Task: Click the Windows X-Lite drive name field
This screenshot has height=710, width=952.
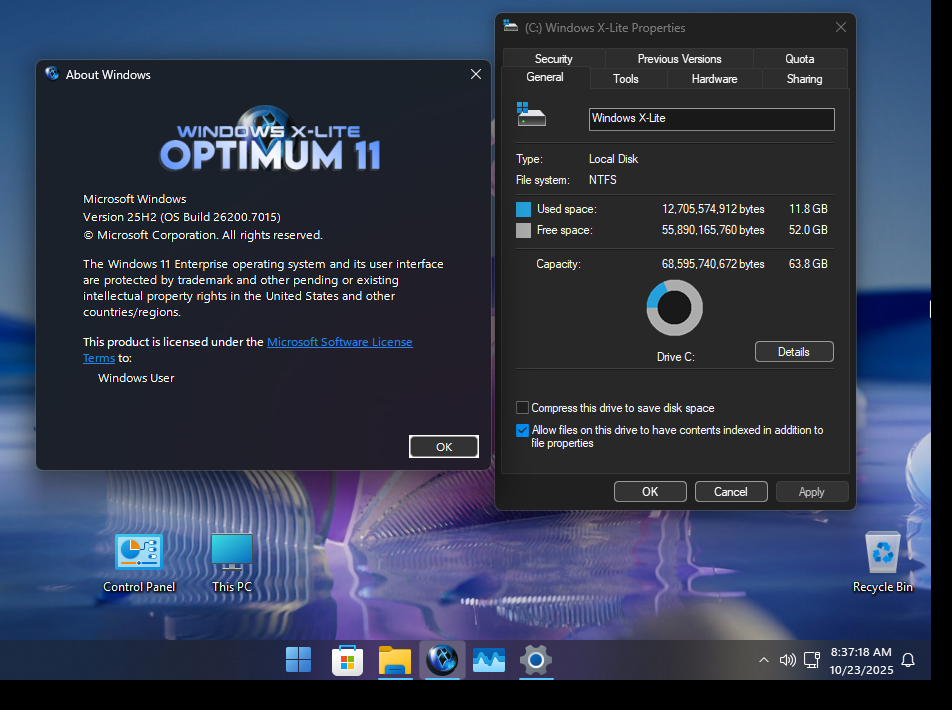Action: tap(712, 119)
